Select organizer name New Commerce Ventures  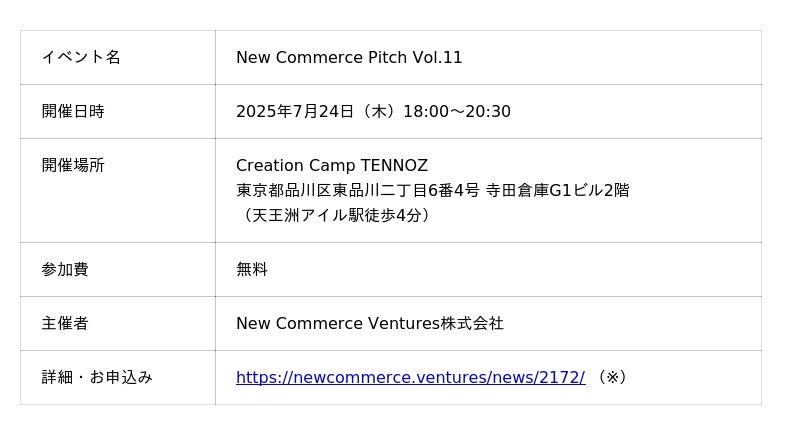click(338, 323)
